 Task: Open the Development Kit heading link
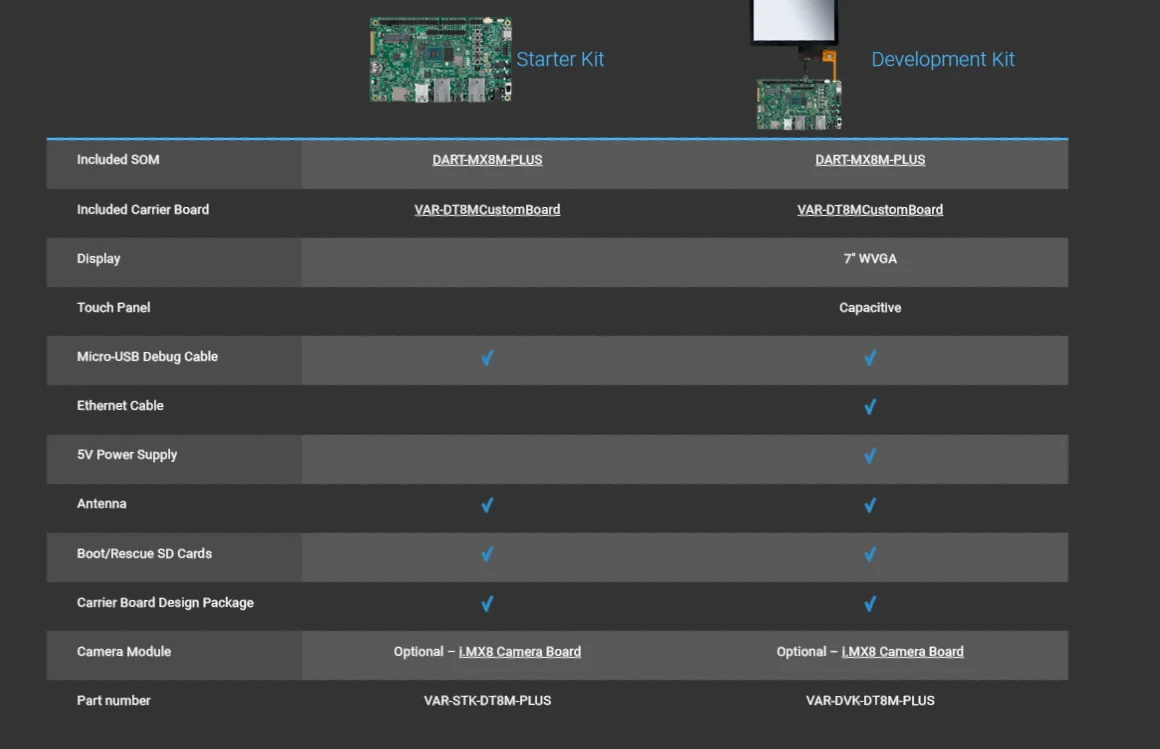(942, 59)
